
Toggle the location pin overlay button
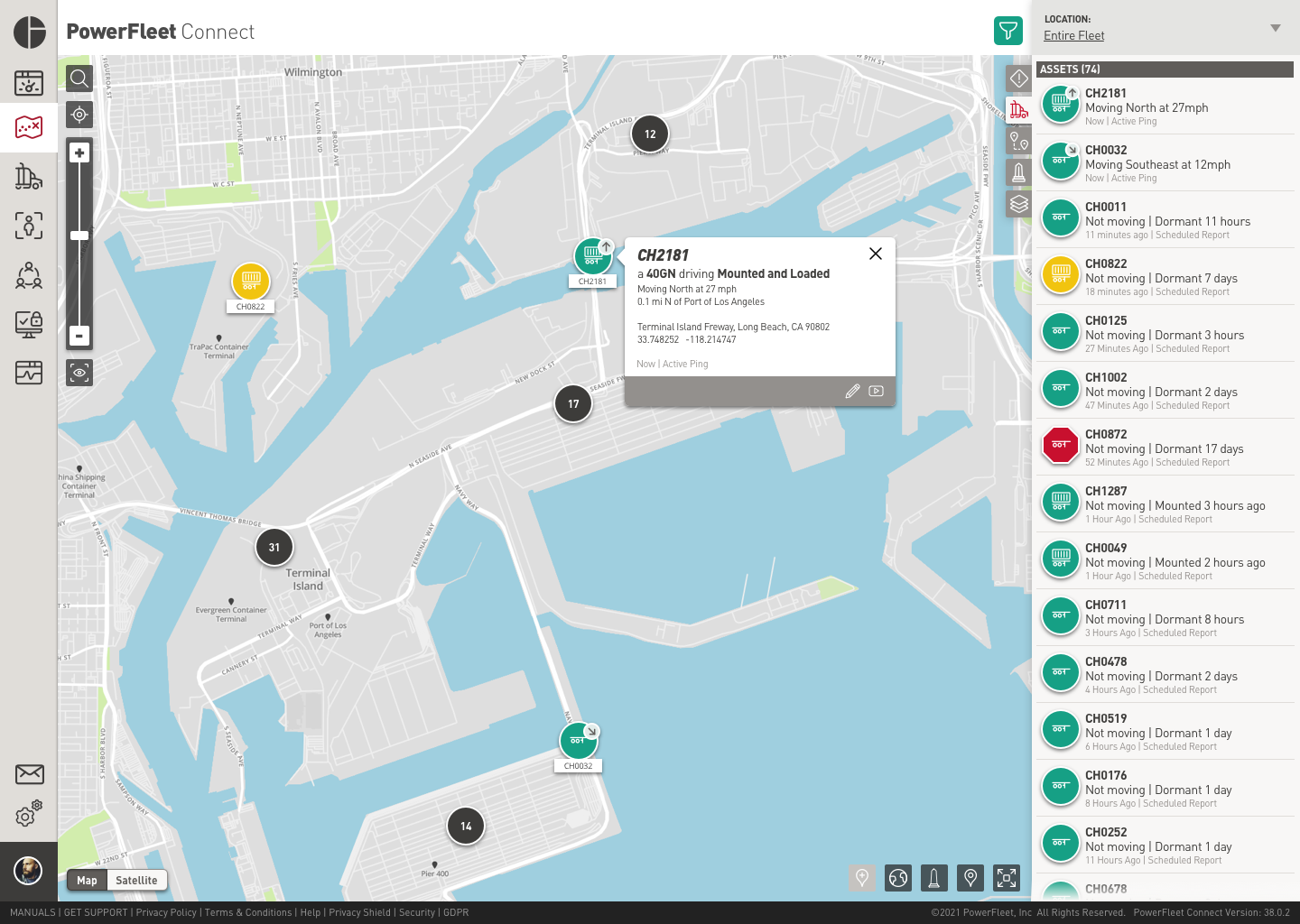[x=970, y=877]
